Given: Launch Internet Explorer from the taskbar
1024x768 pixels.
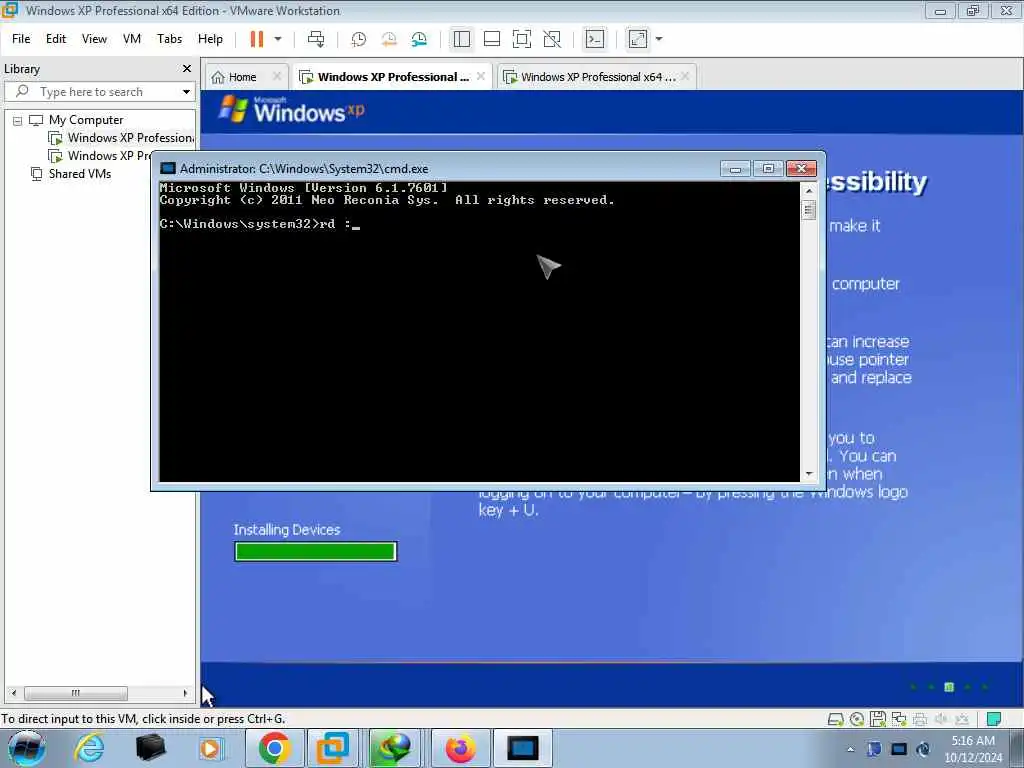Looking at the screenshot, I should 89,748.
